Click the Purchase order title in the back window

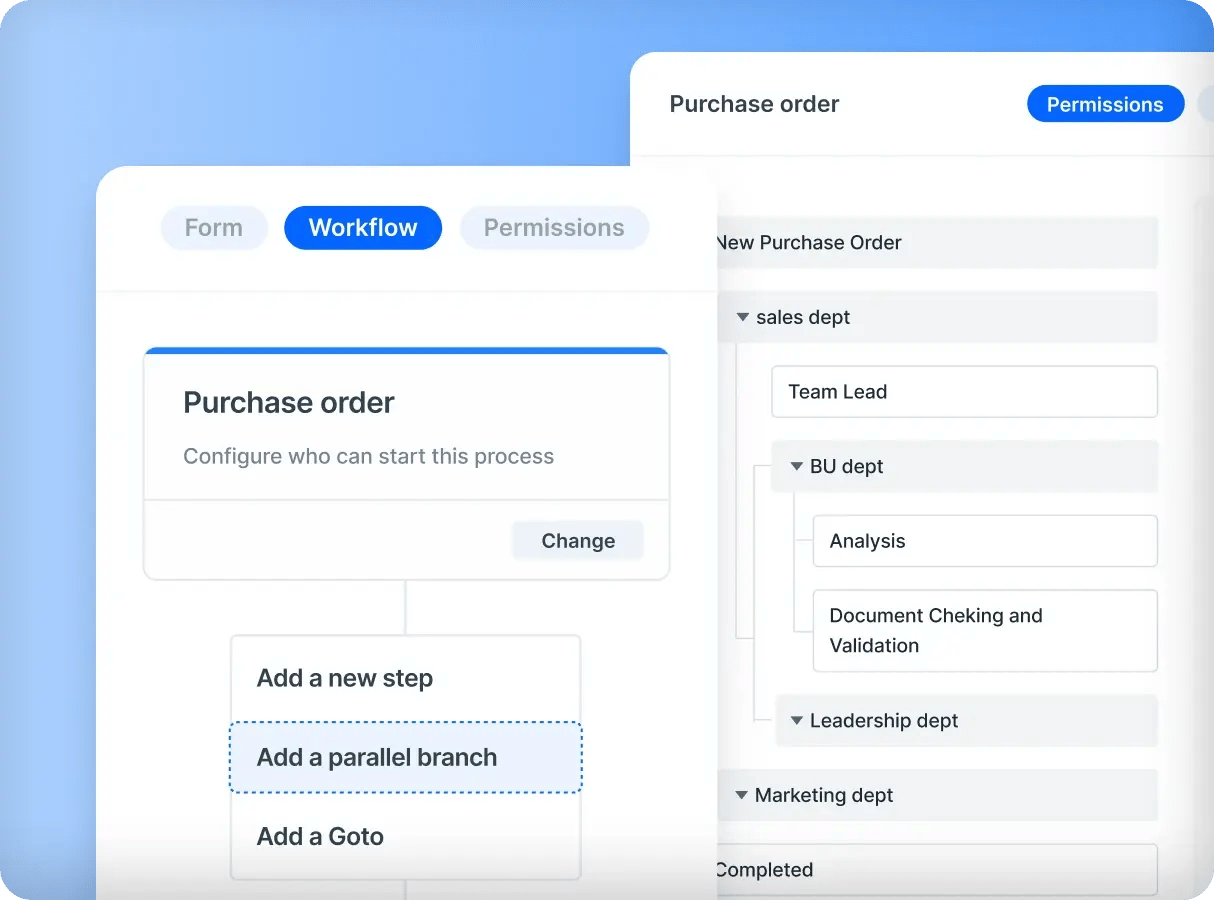pyautogui.click(x=754, y=104)
